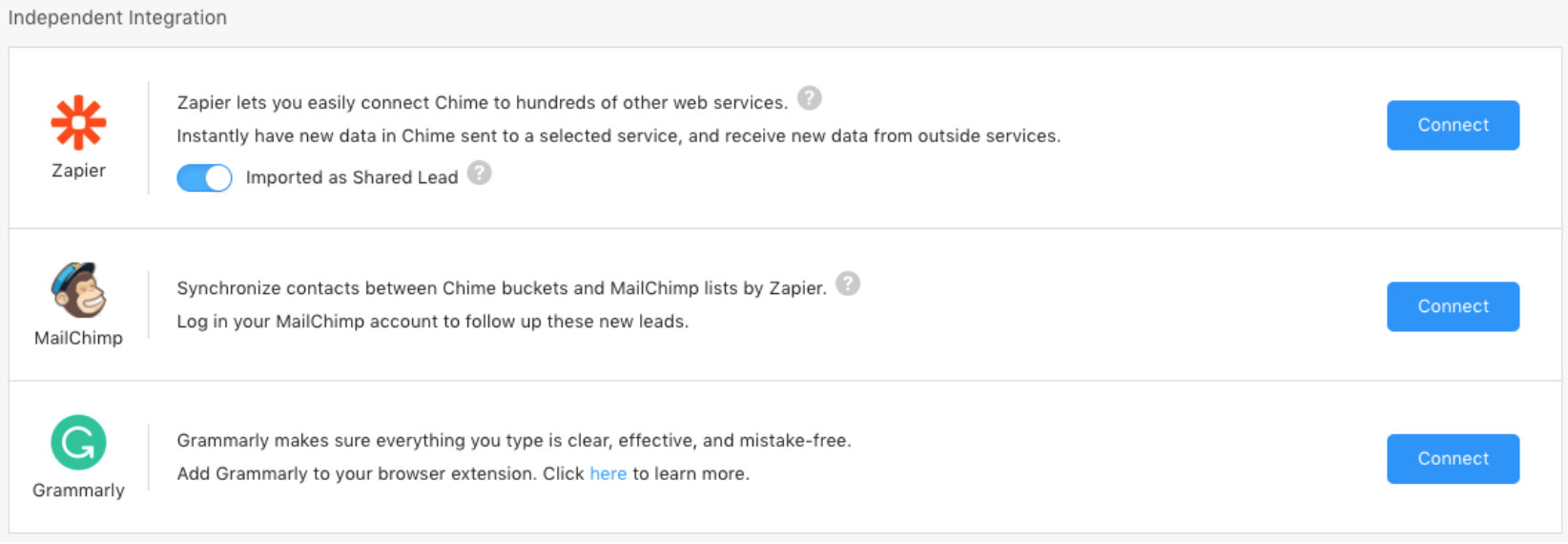
Task: Click the 'Log in your MailChimp account' sentence
Action: pos(432,322)
